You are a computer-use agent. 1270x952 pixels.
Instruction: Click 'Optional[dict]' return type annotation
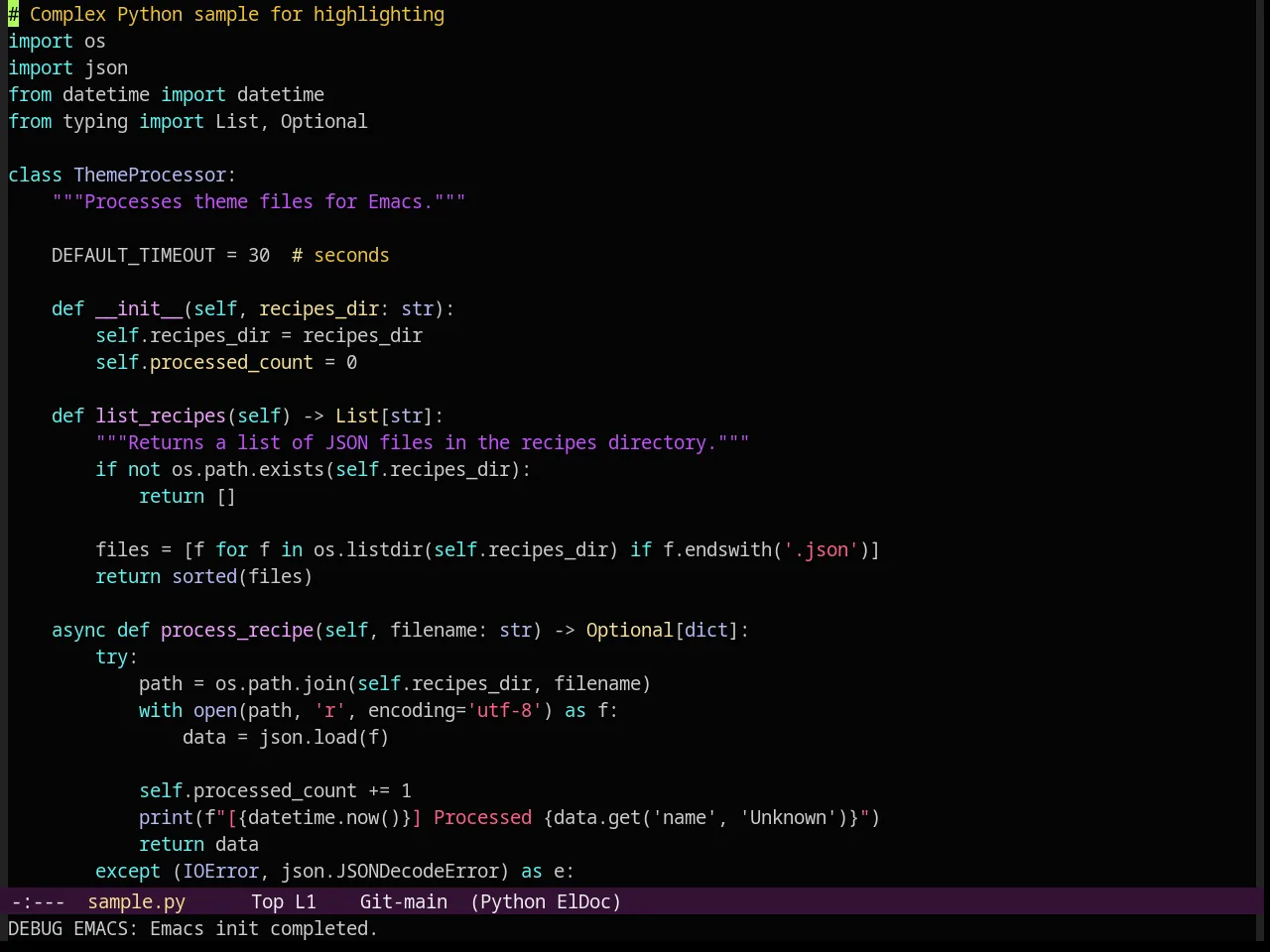[x=662, y=630]
